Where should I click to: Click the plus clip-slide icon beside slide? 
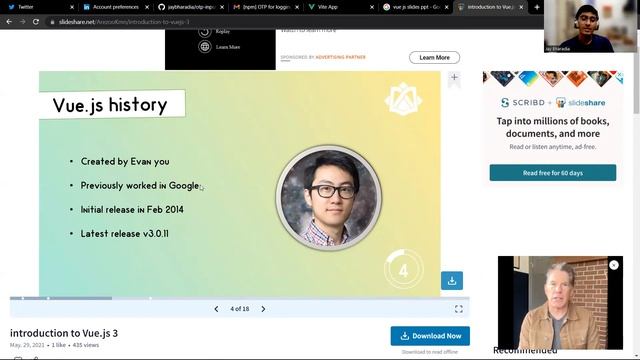coord(454,77)
